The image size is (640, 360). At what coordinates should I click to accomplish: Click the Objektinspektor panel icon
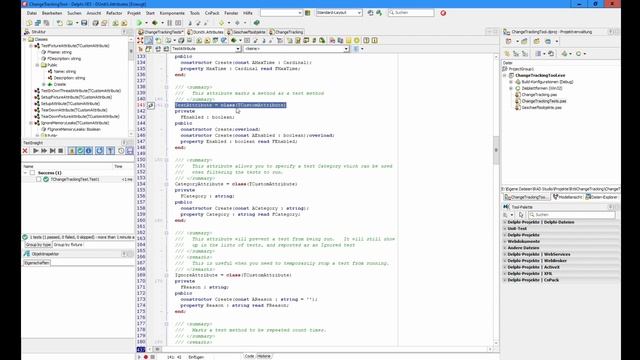click(x=27, y=254)
